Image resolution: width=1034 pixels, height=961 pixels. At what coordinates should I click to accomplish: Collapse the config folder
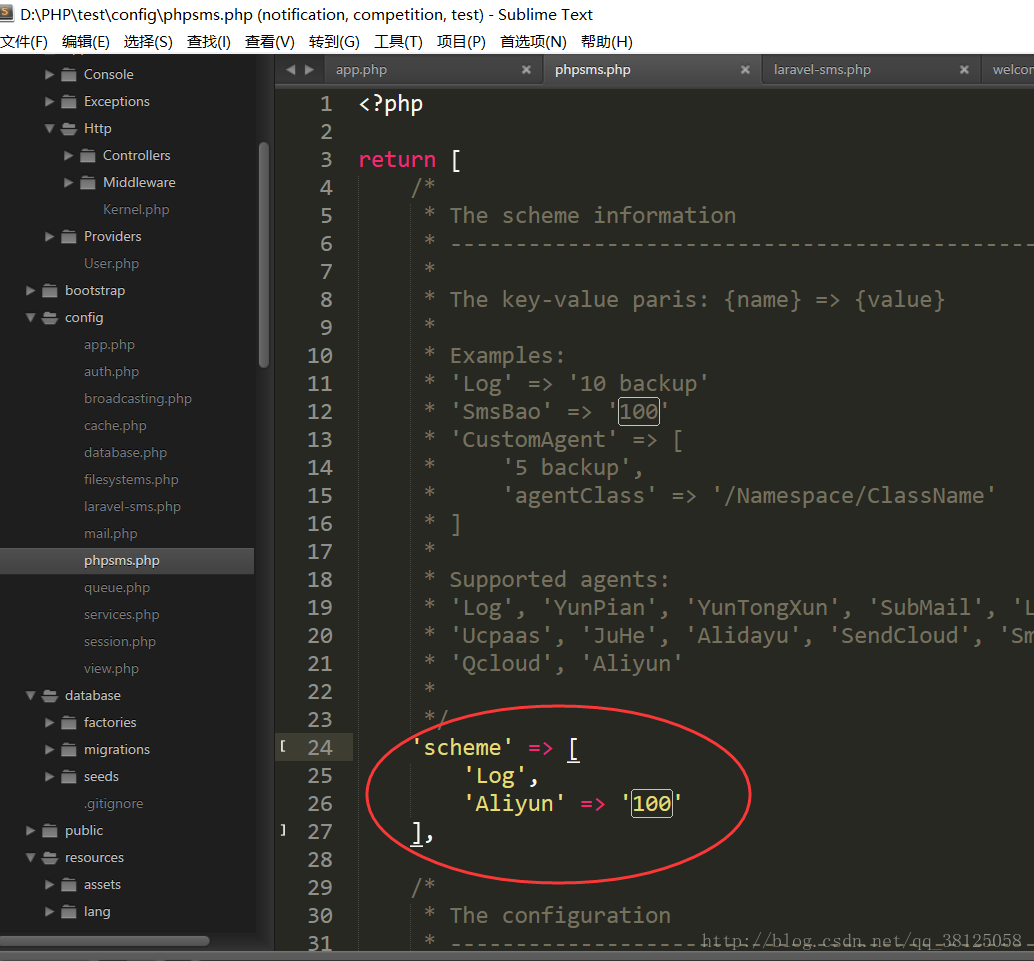(x=31, y=318)
